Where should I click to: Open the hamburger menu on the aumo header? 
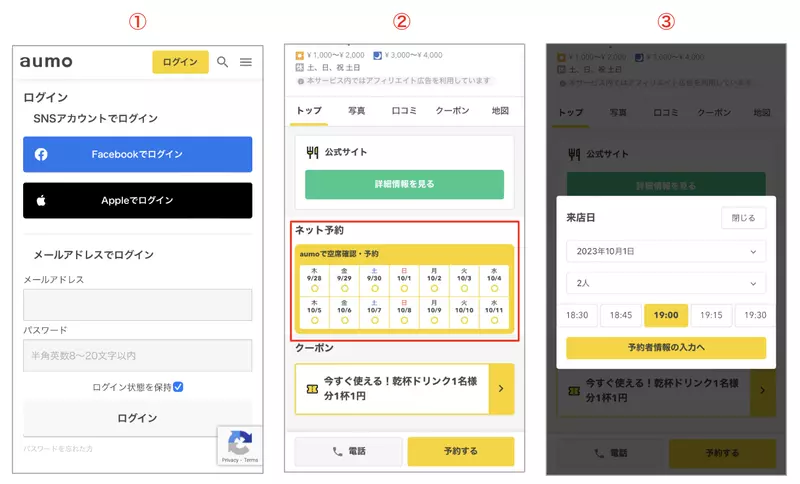[x=246, y=62]
